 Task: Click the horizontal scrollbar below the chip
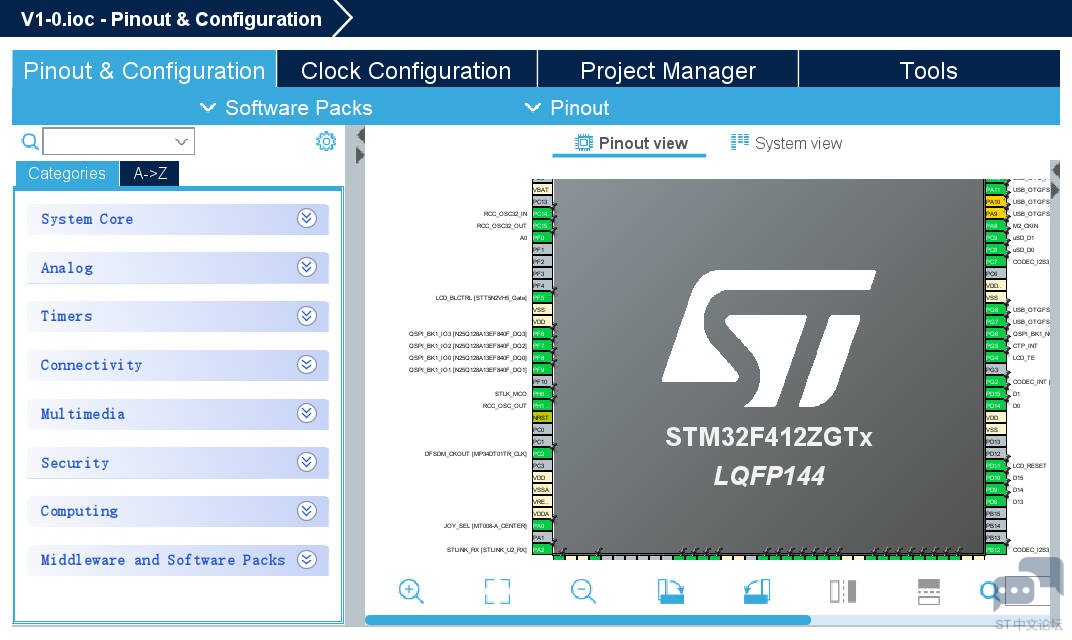point(588,620)
